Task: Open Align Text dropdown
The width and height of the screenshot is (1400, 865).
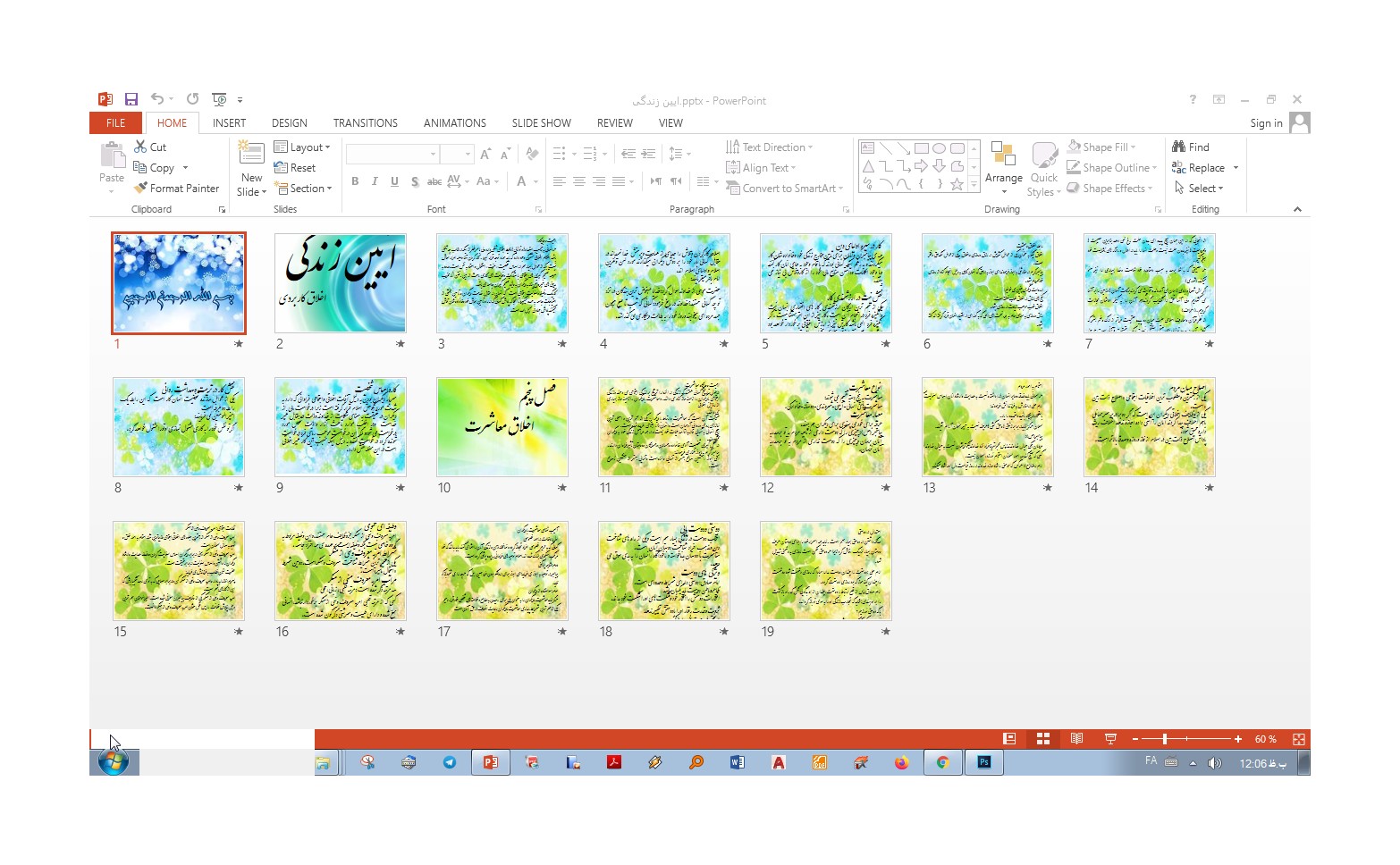Action: [761, 167]
